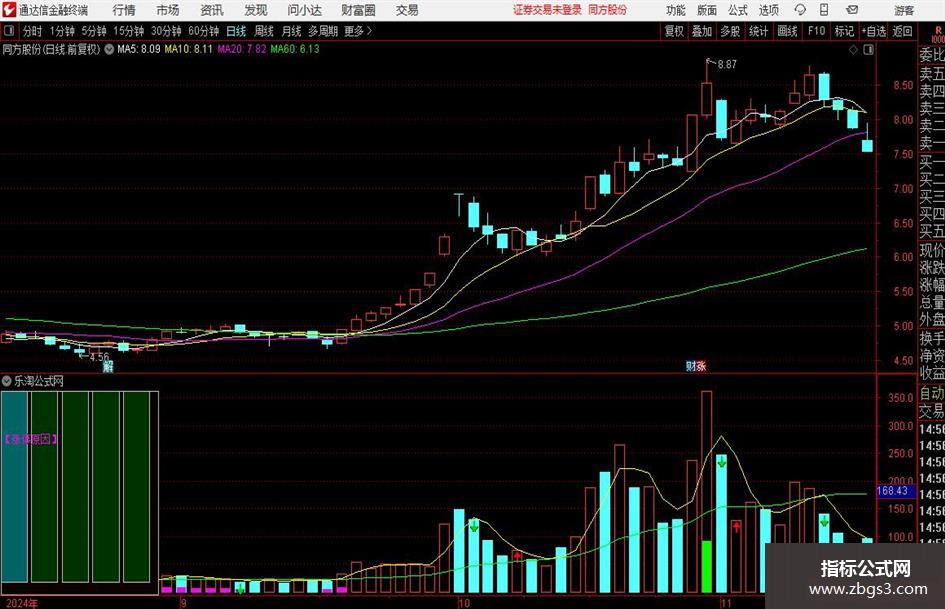Open the 资讯 menu

coord(212,10)
